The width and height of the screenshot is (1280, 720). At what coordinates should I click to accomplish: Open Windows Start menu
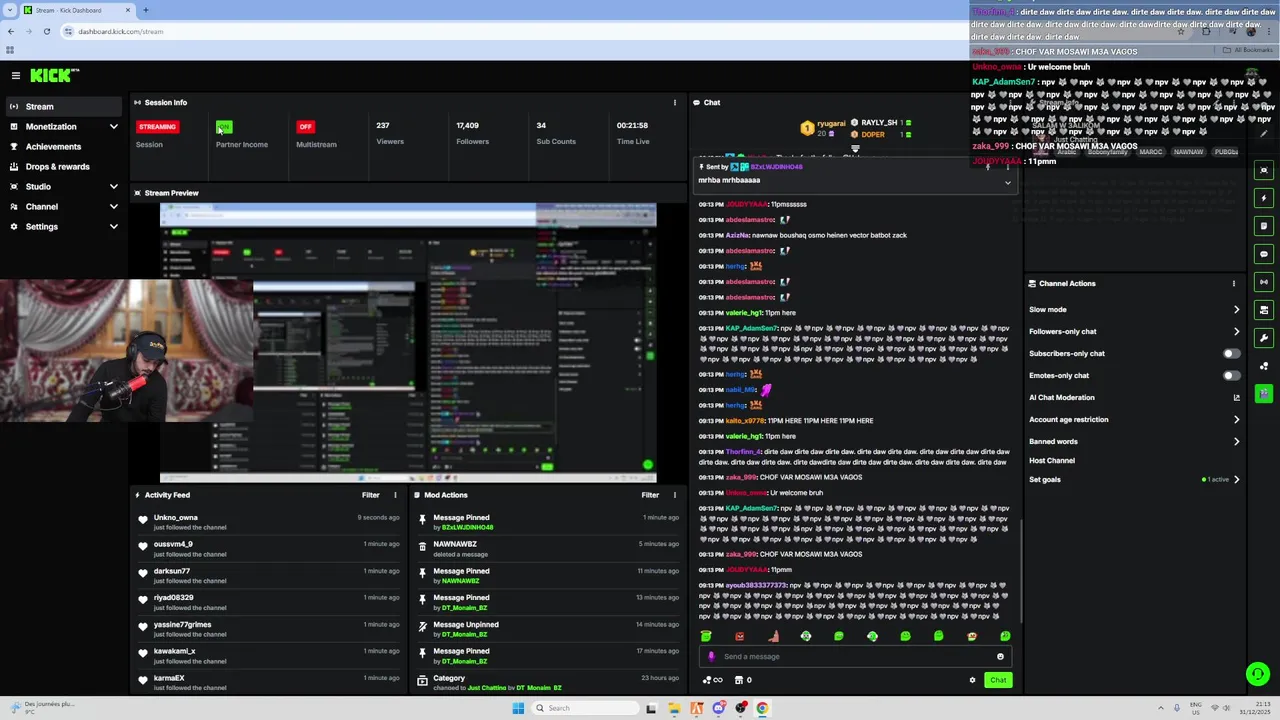tap(518, 708)
